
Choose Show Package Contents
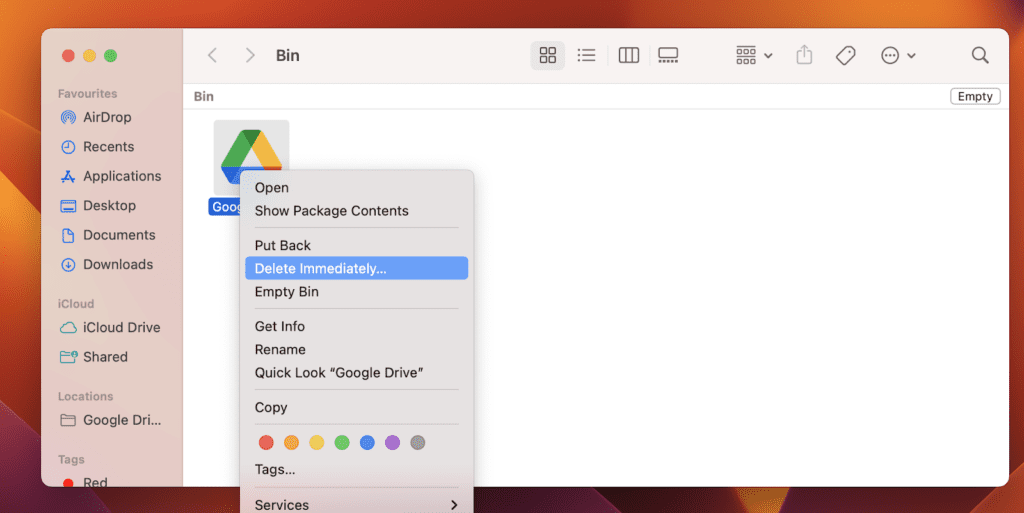(x=331, y=211)
